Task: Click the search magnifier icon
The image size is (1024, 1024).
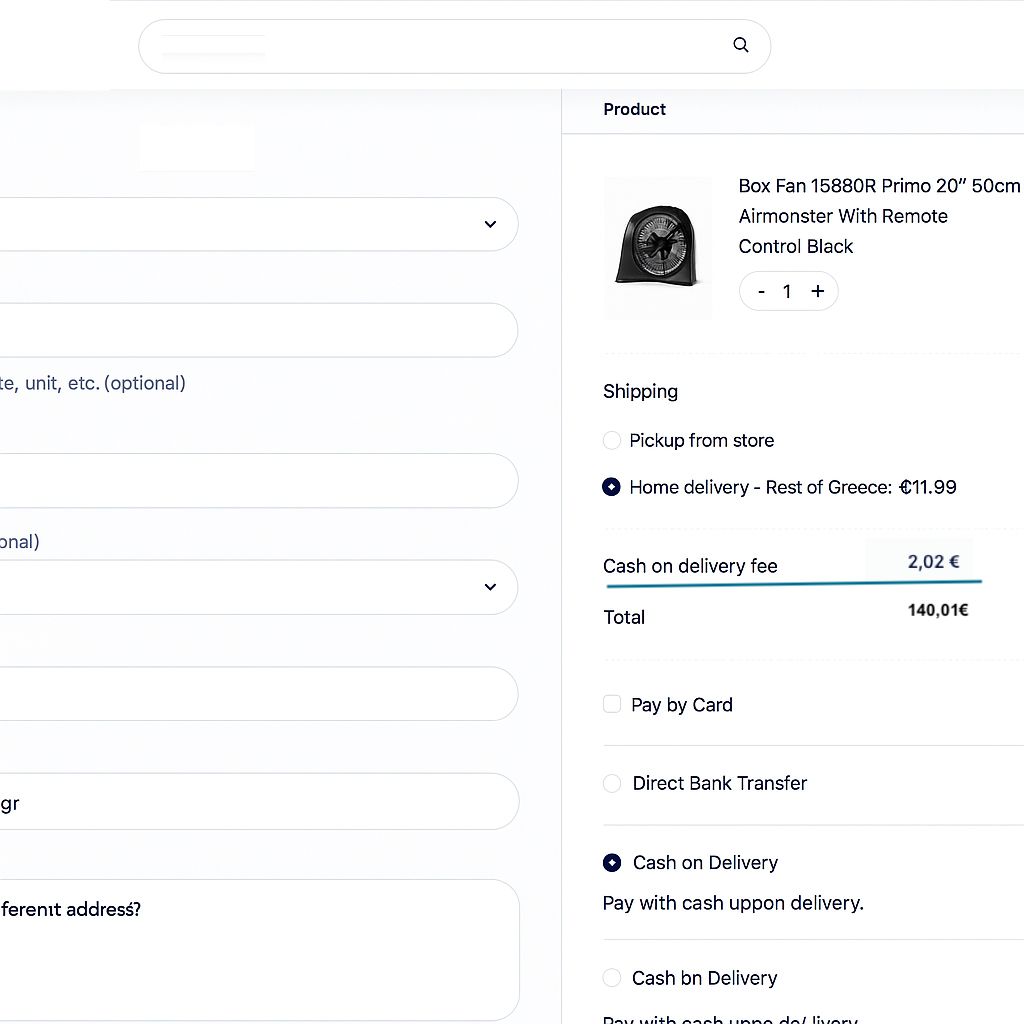Action: (741, 45)
